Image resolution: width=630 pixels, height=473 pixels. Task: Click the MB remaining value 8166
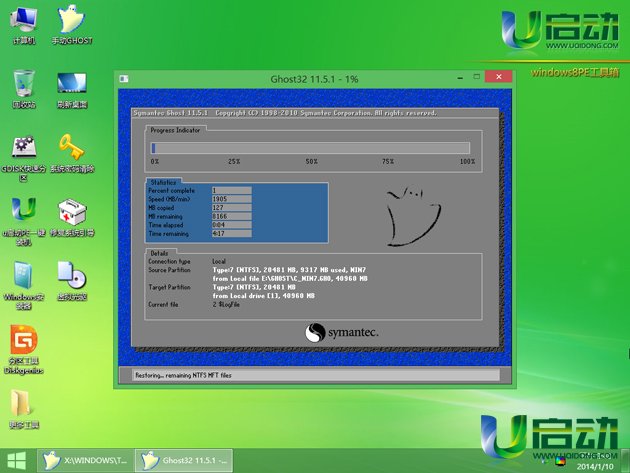232,216
